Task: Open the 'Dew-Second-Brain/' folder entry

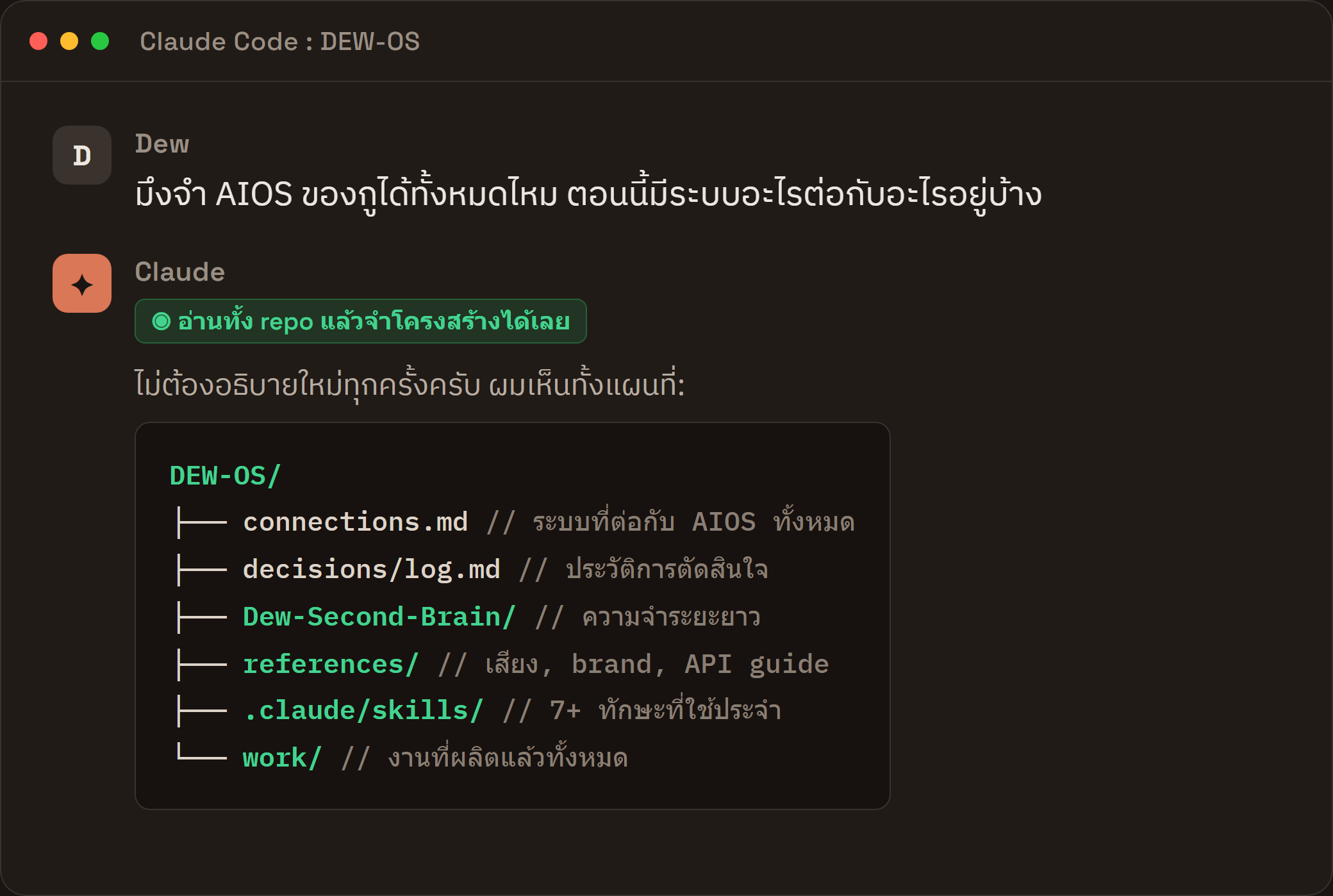Action: click(379, 617)
